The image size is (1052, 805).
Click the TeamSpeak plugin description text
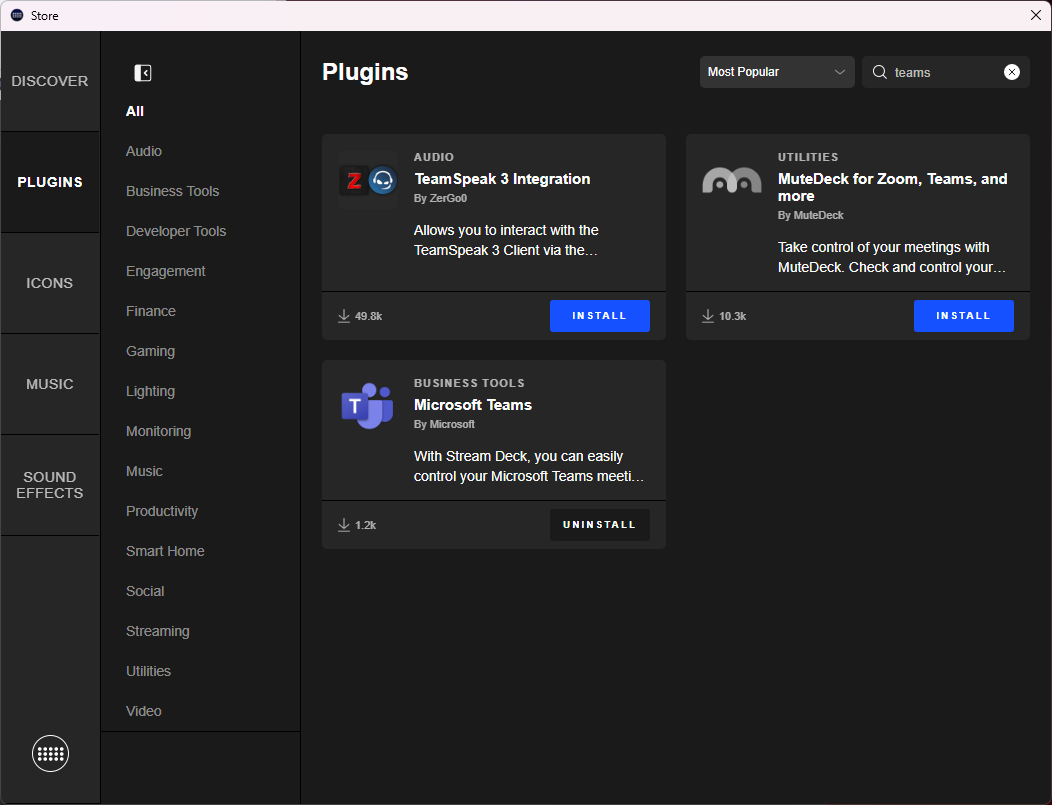[x=506, y=240]
